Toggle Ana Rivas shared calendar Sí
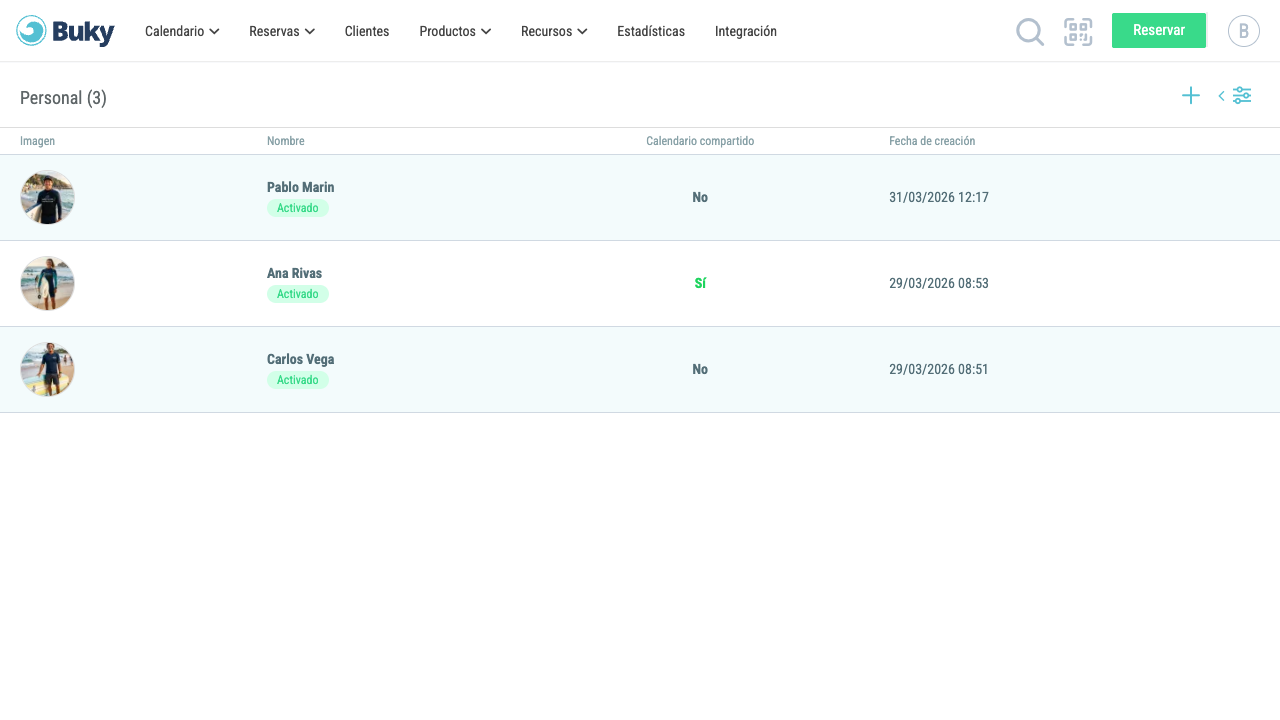Viewport: 1280px width, 720px height. click(x=700, y=283)
